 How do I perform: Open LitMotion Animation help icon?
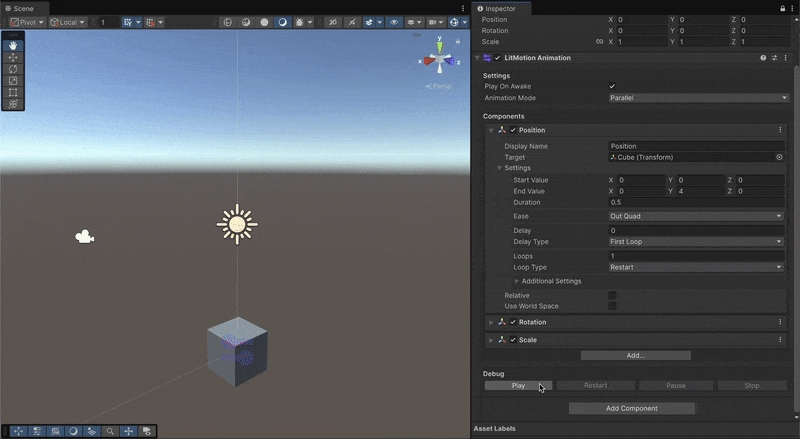(x=763, y=58)
